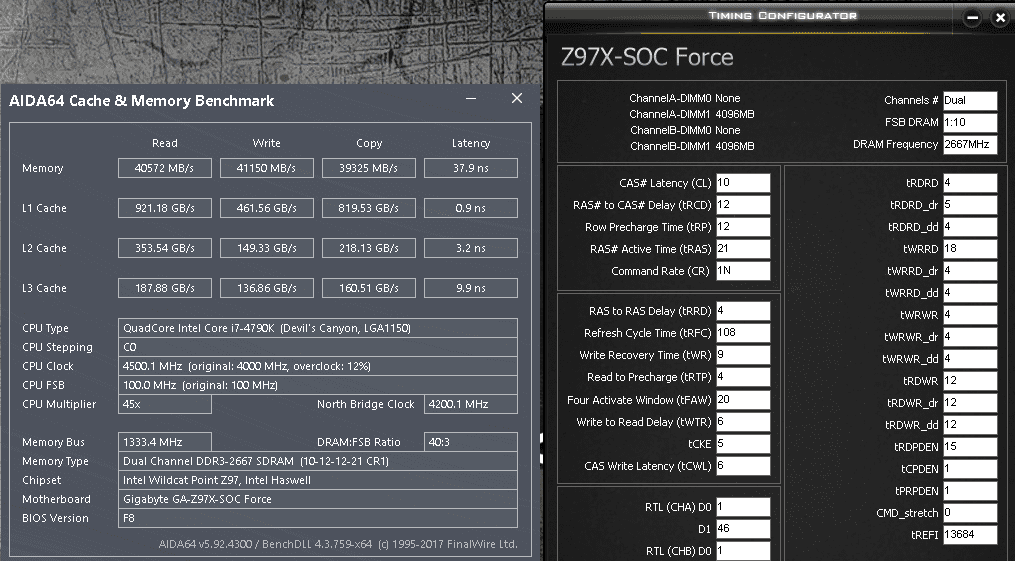1015x561 pixels.
Task: Click the tRDWR value field
Action: click(970, 380)
